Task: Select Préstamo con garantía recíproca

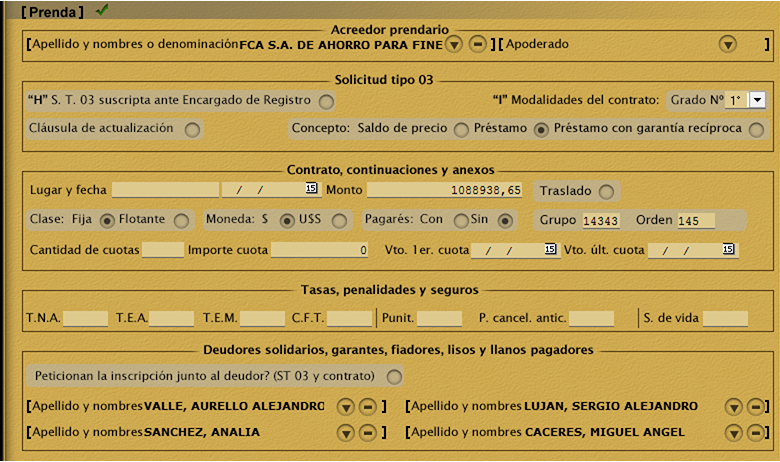Action: tap(756, 130)
